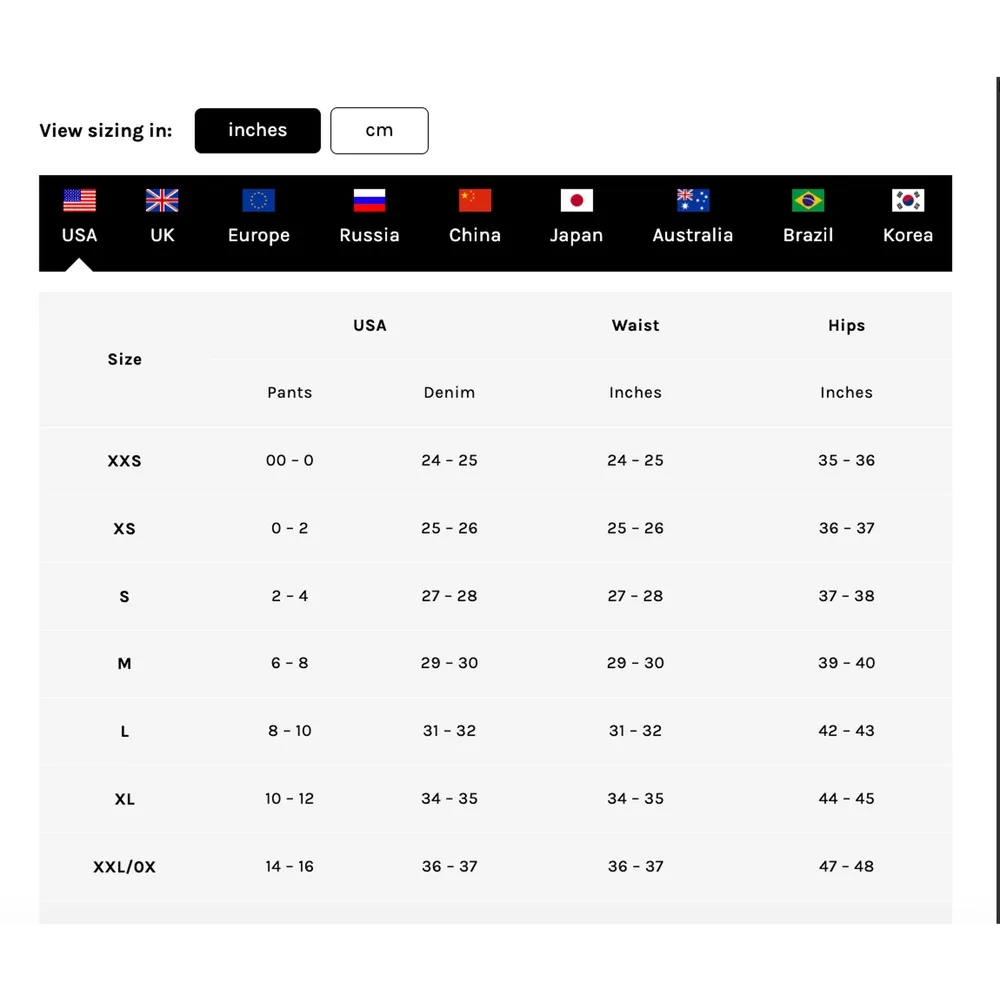This screenshot has width=1000, height=1000.
Task: Choose the Russia tab label
Action: [x=369, y=236]
